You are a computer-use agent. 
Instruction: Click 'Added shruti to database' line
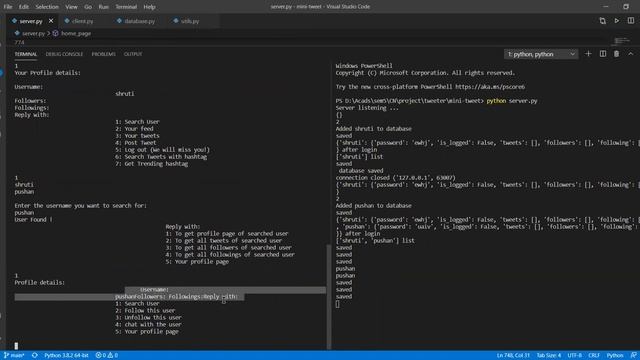373,129
